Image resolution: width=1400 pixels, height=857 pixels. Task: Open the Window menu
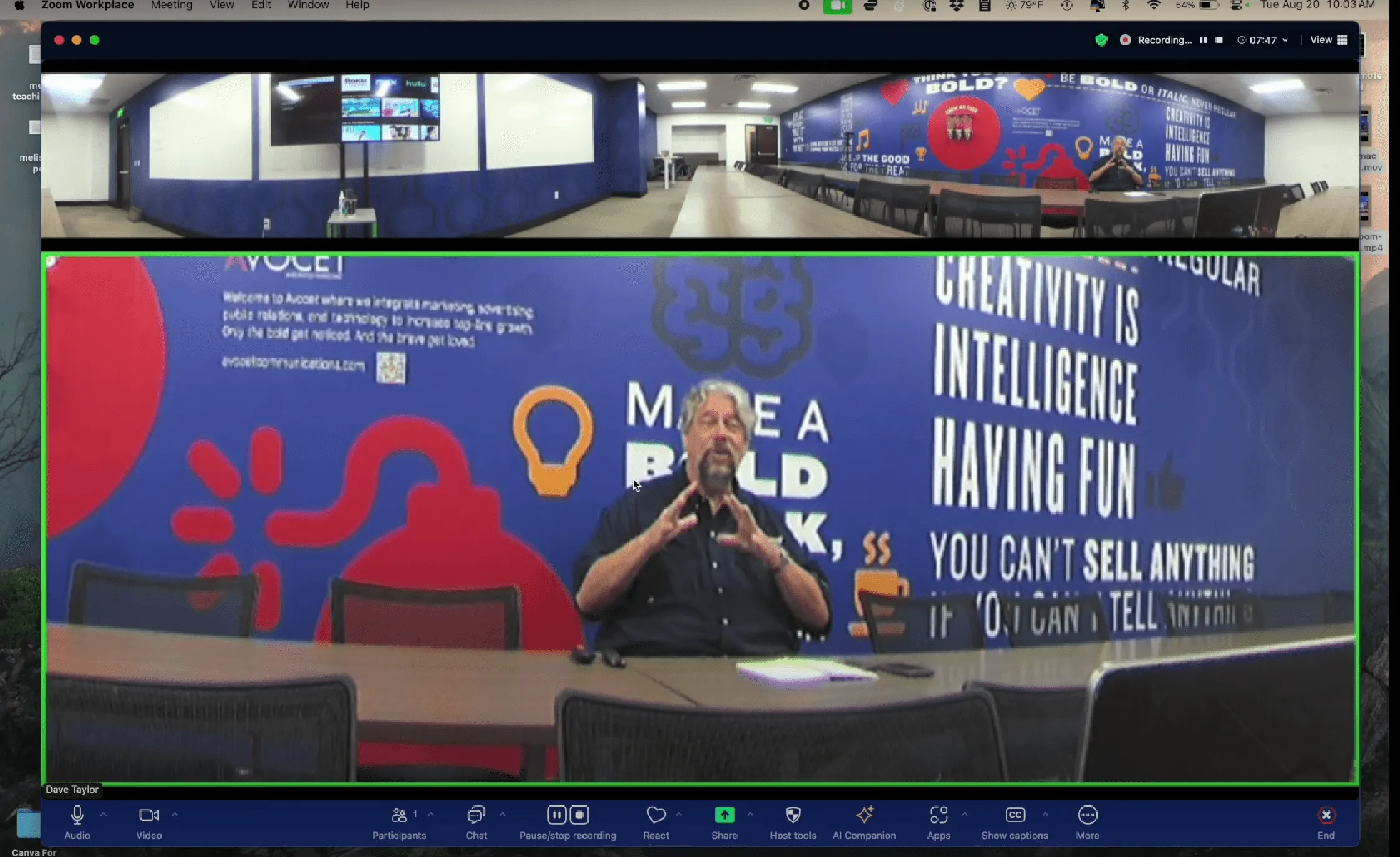[x=308, y=5]
